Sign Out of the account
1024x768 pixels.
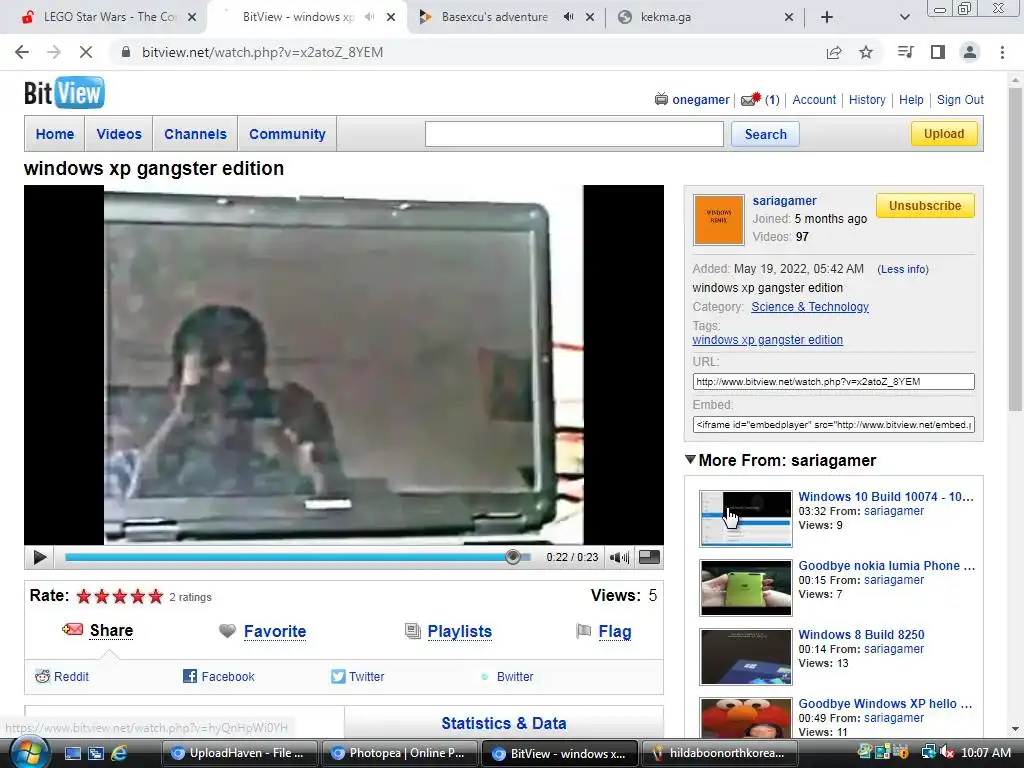(960, 99)
